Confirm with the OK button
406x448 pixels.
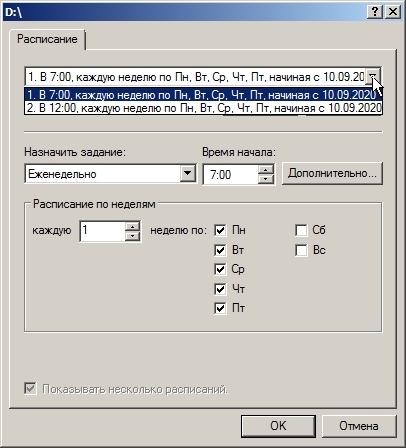coord(278,426)
